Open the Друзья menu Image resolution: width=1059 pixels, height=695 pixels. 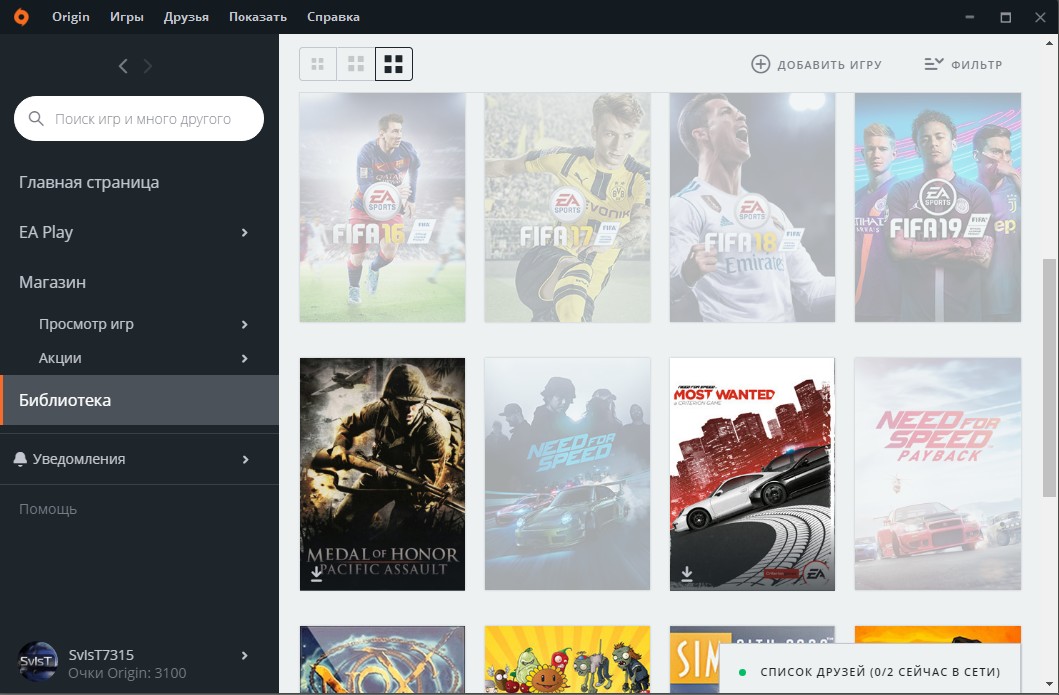(x=186, y=17)
